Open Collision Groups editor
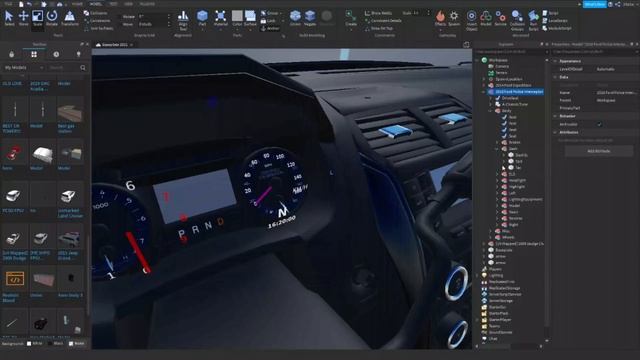Screen dimensions: 640x360 tap(517, 20)
